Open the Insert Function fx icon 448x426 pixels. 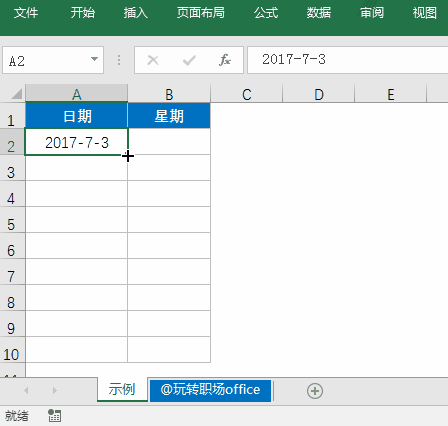click(x=225, y=60)
